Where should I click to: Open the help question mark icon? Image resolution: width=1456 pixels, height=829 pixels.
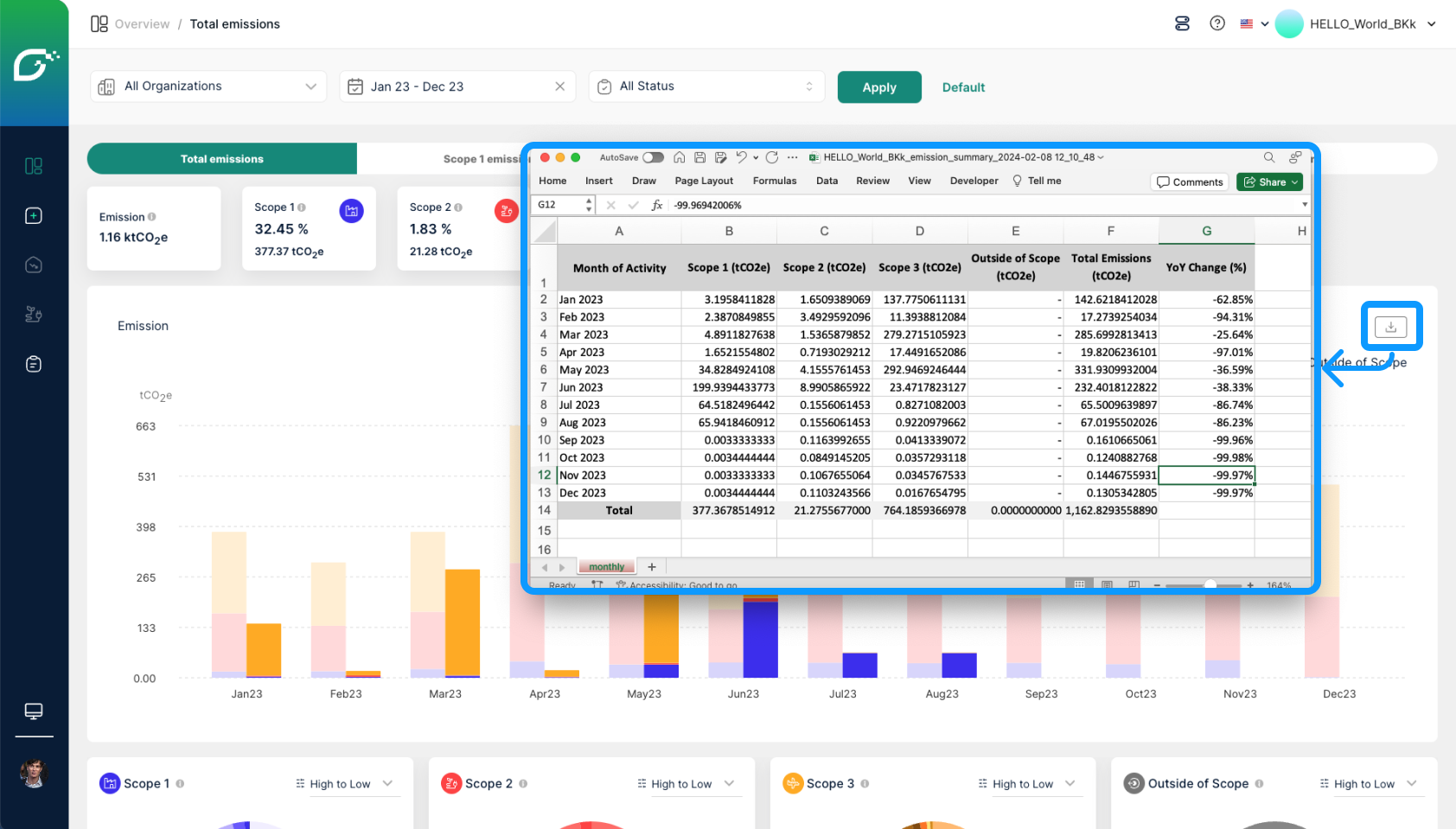point(1217,23)
